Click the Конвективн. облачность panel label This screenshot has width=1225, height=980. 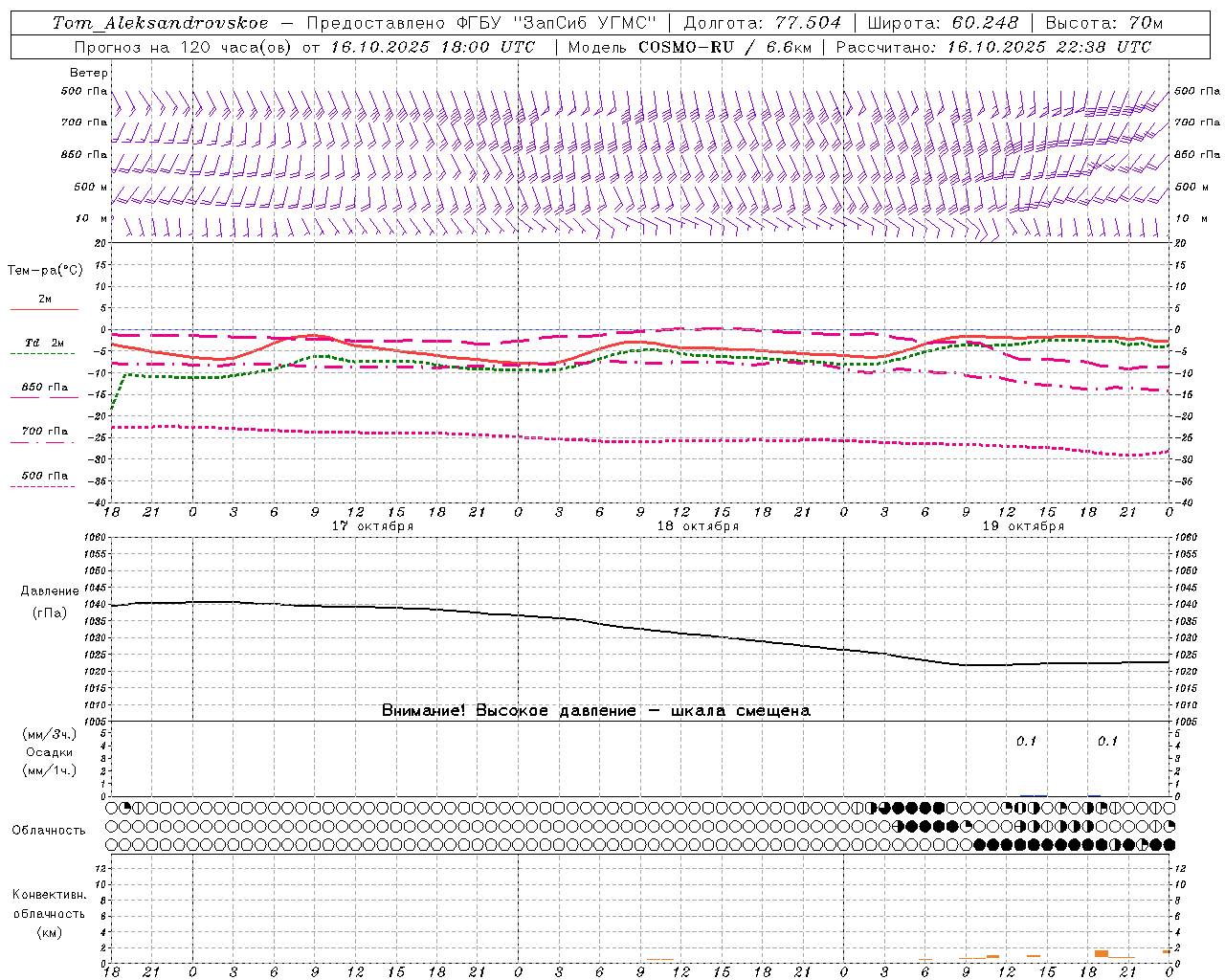click(49, 904)
